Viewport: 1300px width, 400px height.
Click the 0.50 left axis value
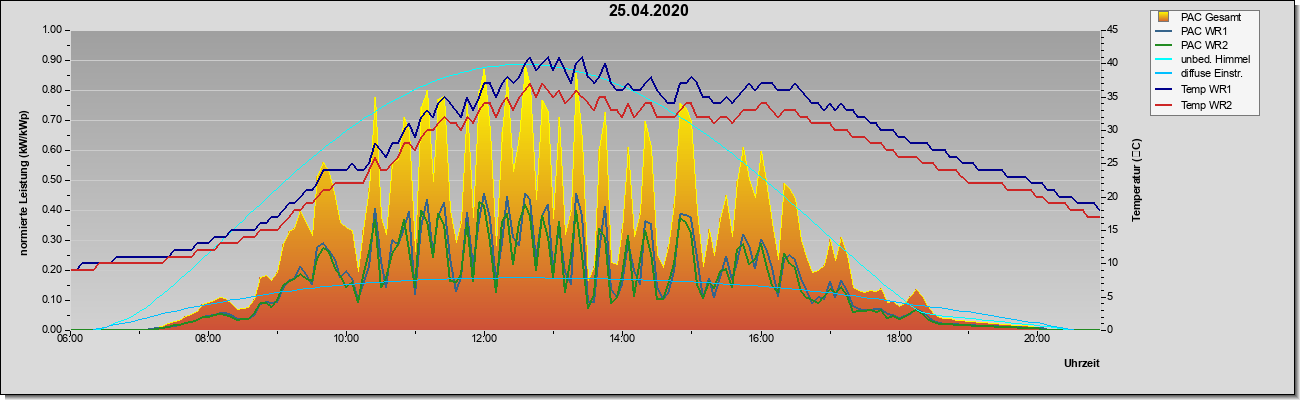(x=50, y=180)
